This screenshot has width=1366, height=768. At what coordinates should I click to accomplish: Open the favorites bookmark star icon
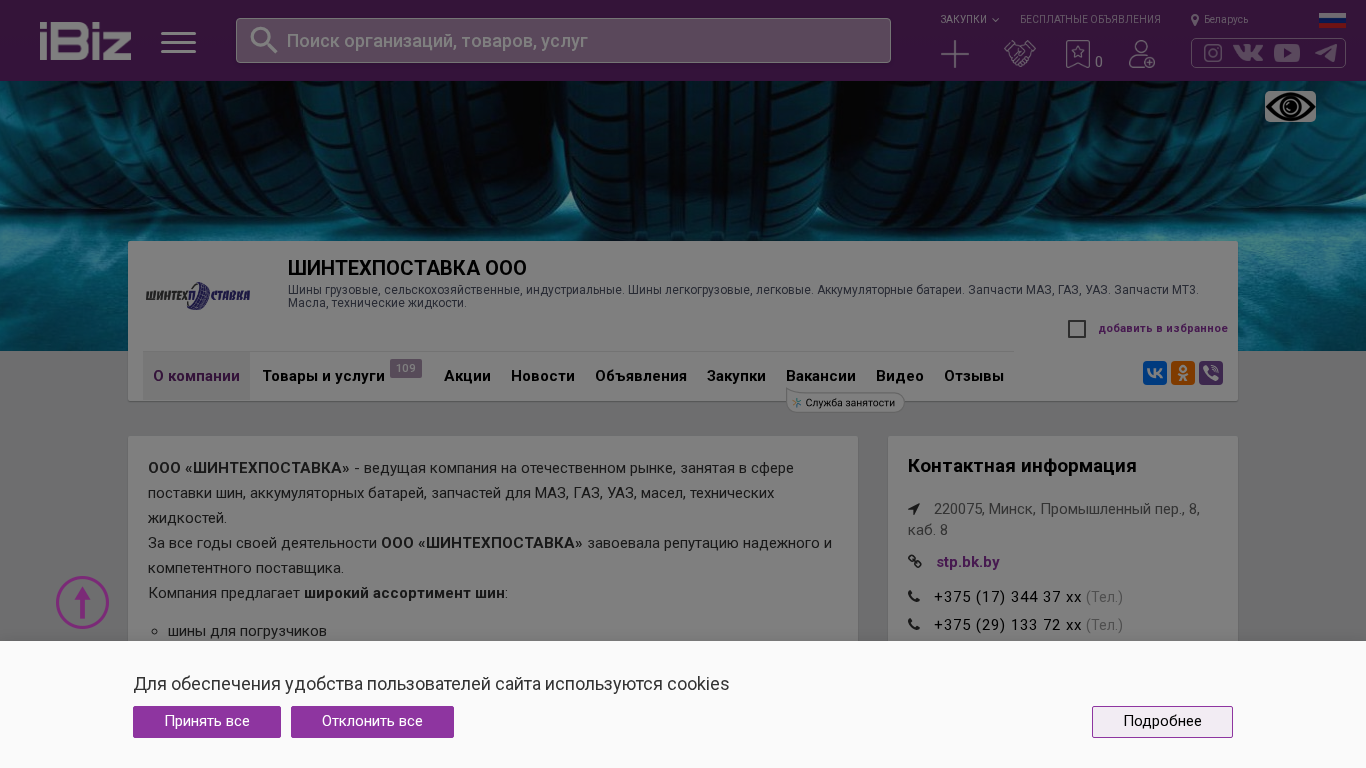(x=1077, y=54)
